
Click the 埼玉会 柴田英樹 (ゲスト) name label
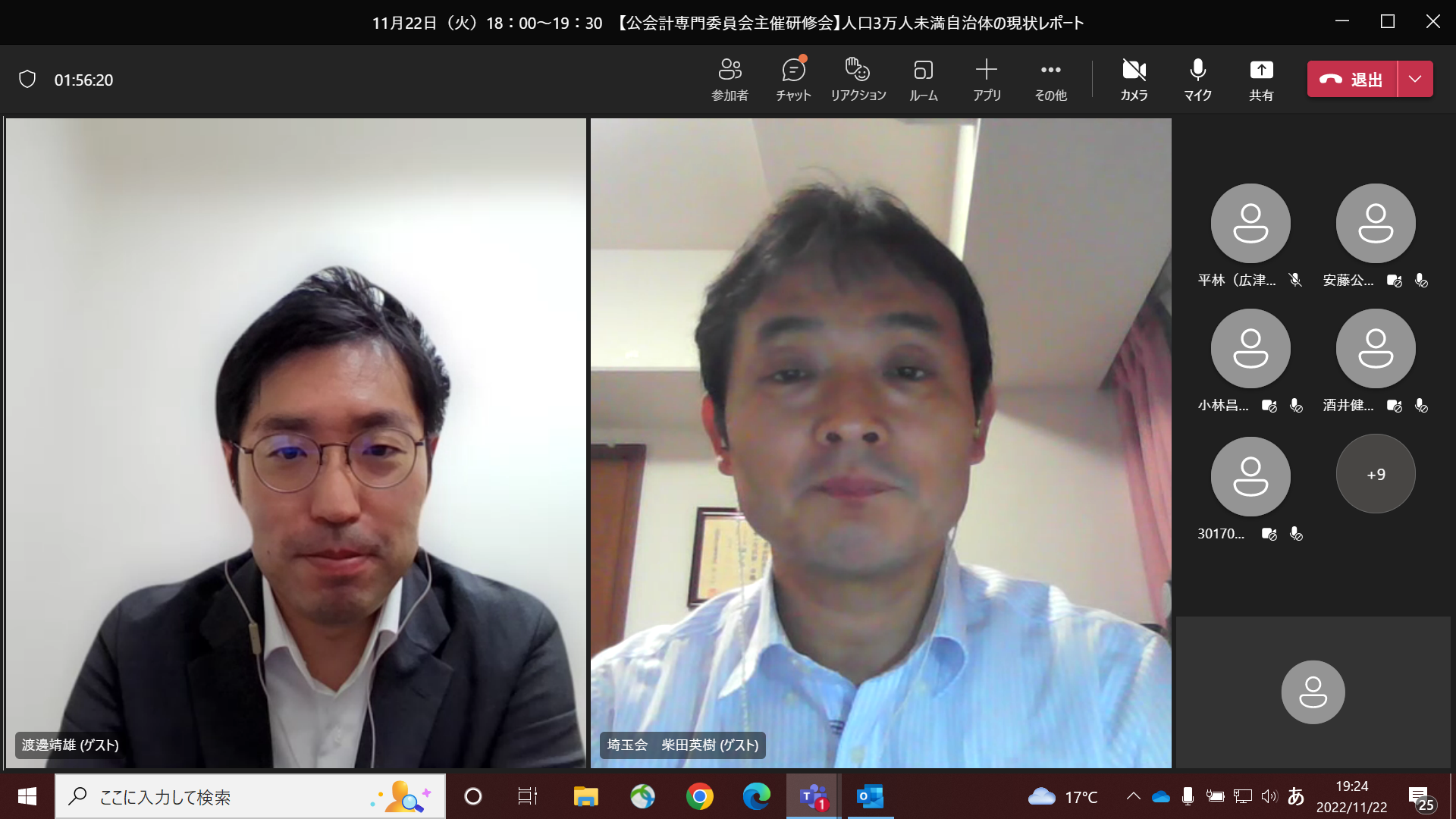[x=682, y=745]
